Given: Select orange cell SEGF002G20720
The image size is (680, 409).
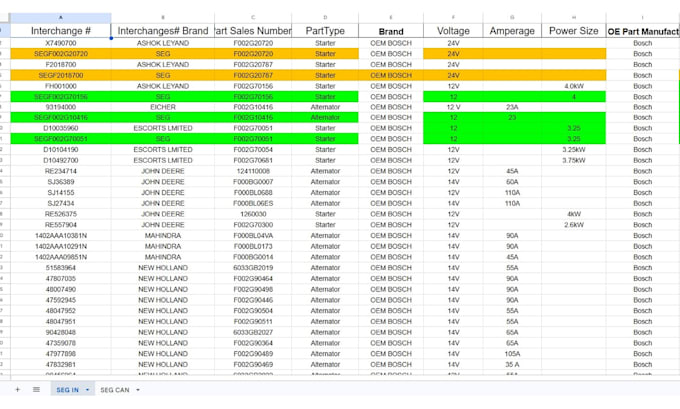Looking at the screenshot, I should pyautogui.click(x=61, y=54).
